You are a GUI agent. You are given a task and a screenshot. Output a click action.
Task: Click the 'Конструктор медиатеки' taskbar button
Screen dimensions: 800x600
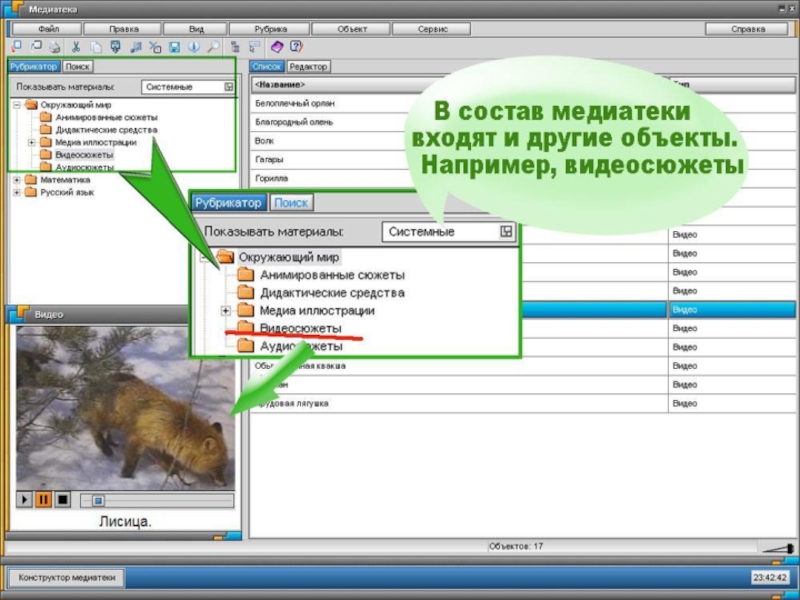pos(67,577)
